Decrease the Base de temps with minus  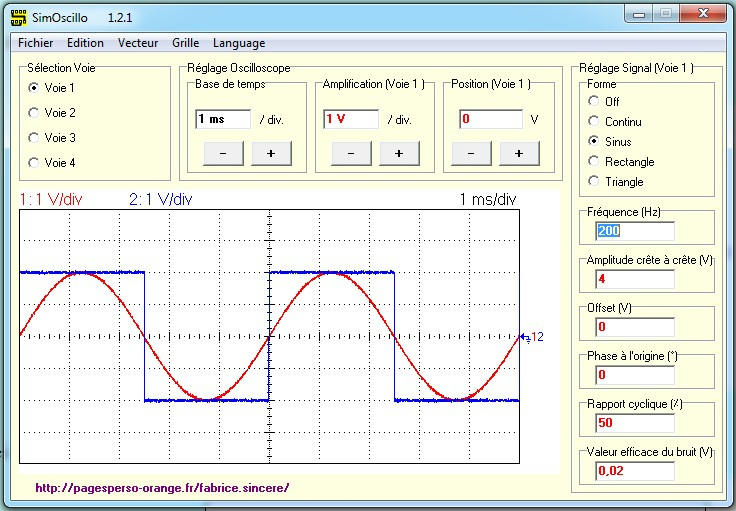222,153
